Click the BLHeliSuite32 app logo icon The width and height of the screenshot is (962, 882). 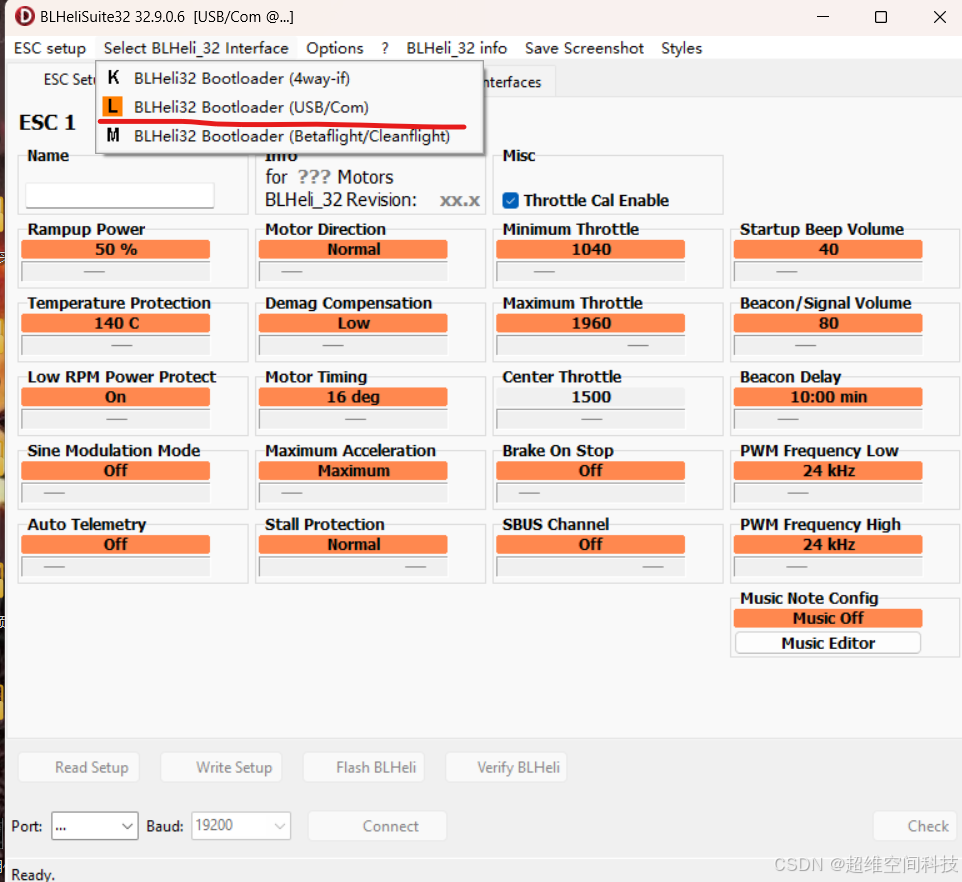click(24, 16)
